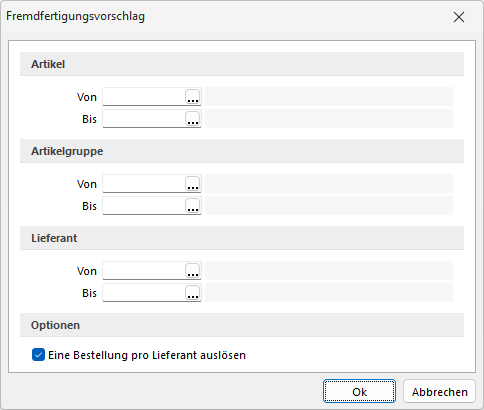The image size is (484, 410).
Task: Open lookup for Artikel Bis field
Action: (193, 119)
